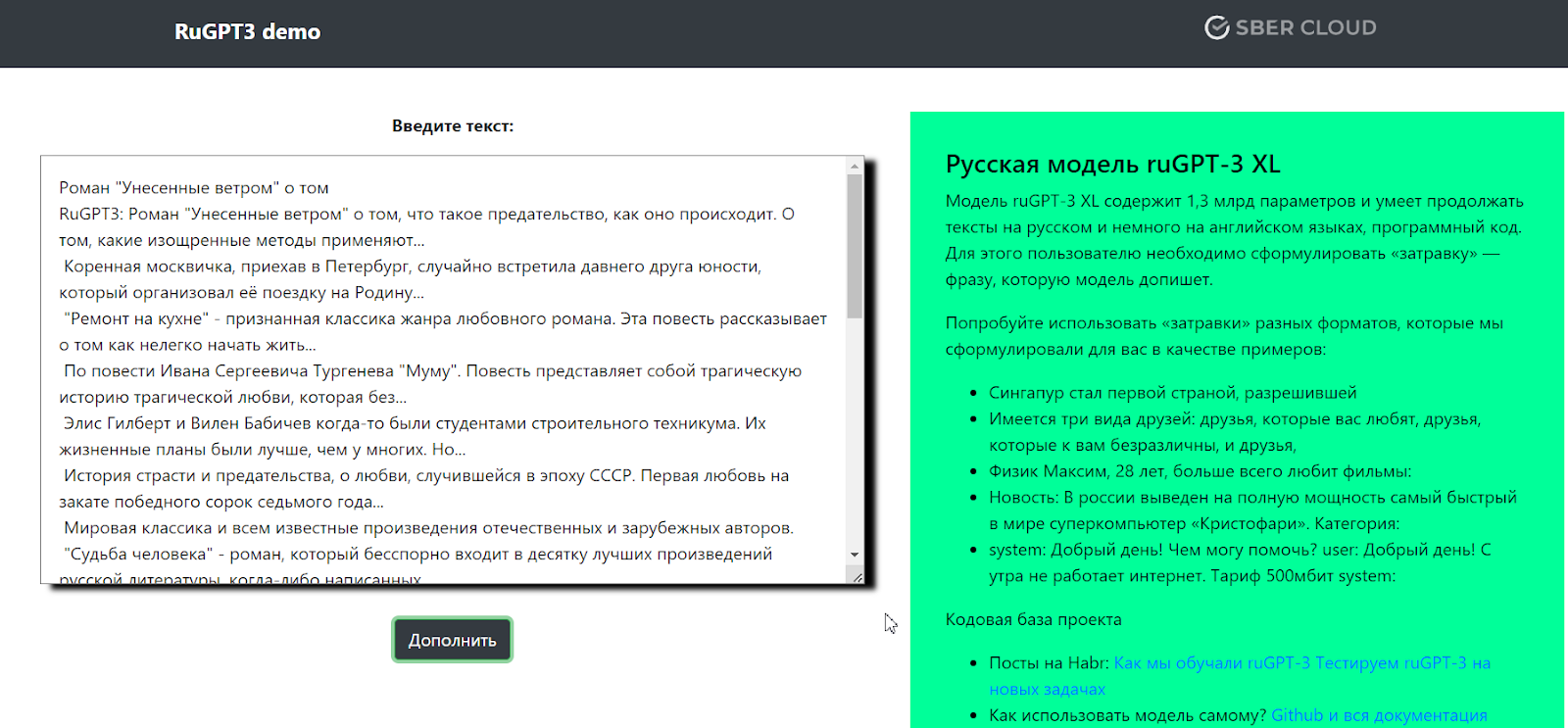Click the textarea resize handle corner
Viewport: 1568px width, 728px height.
(x=857, y=576)
